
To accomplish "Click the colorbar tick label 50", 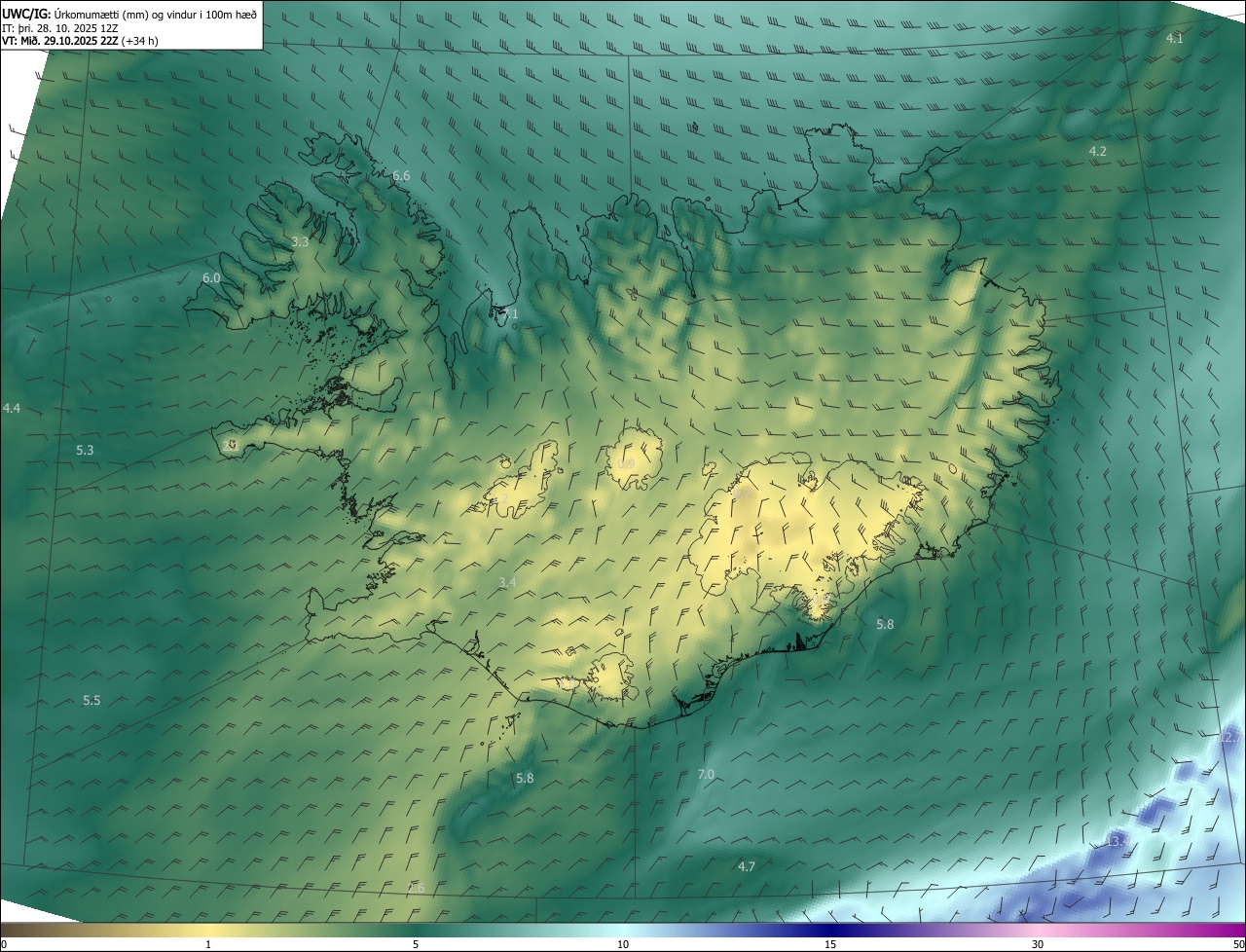I will pos(1238,944).
